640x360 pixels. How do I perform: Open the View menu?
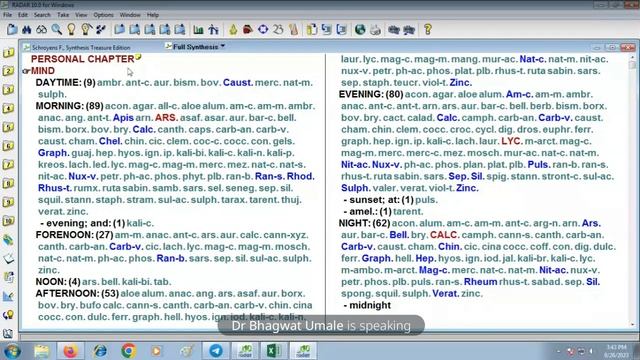point(81,15)
